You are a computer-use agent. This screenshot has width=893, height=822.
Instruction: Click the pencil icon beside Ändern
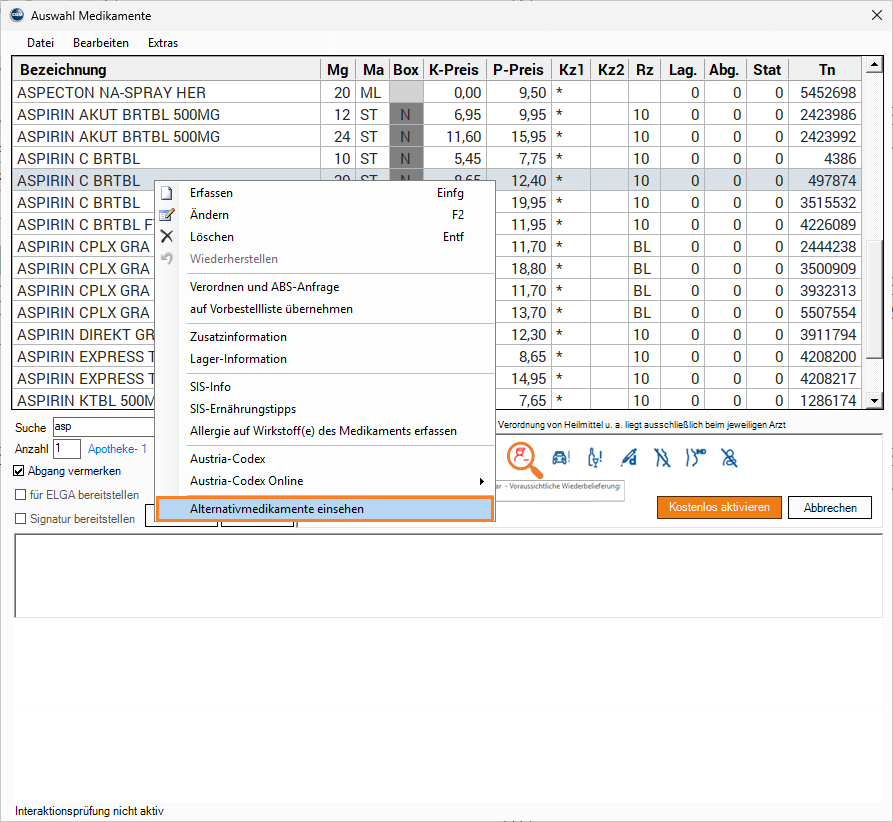[167, 215]
